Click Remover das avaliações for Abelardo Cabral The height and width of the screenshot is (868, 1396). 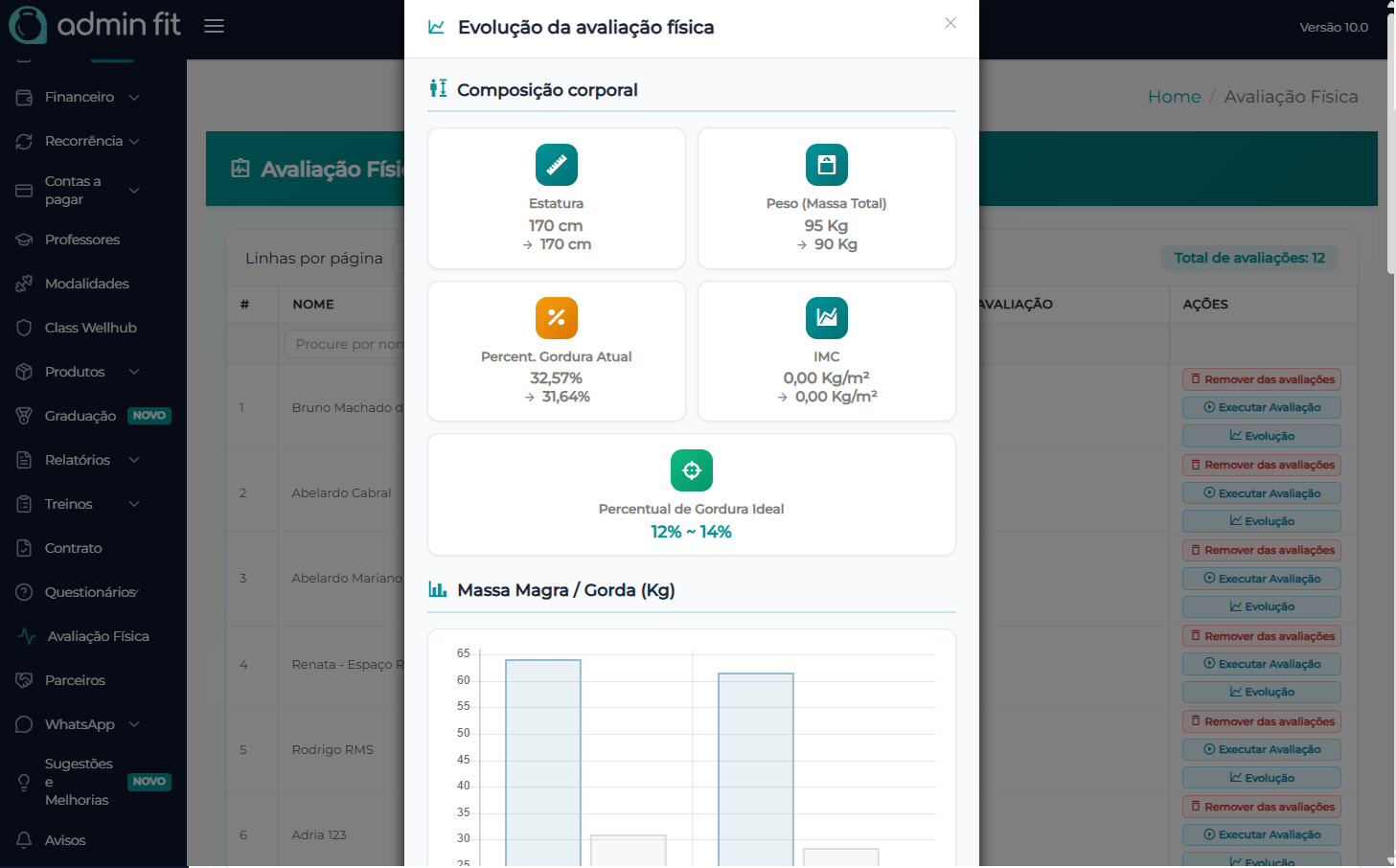pyautogui.click(x=1261, y=465)
